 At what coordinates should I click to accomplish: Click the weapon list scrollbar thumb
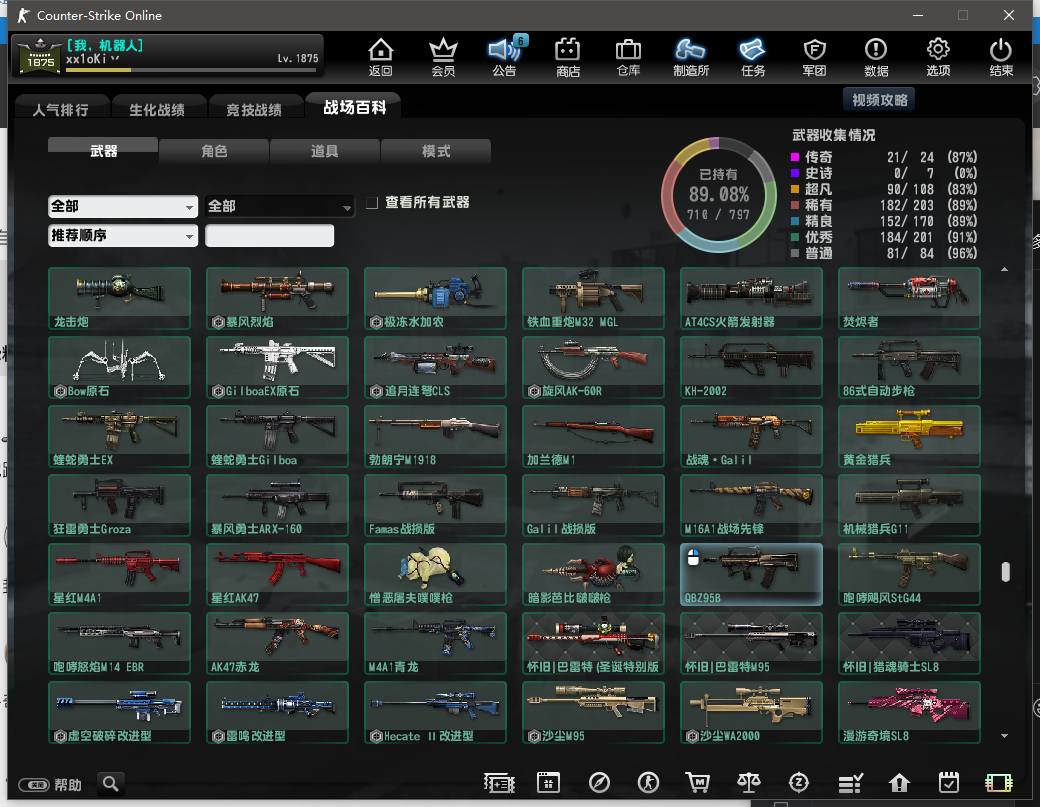(x=1006, y=572)
